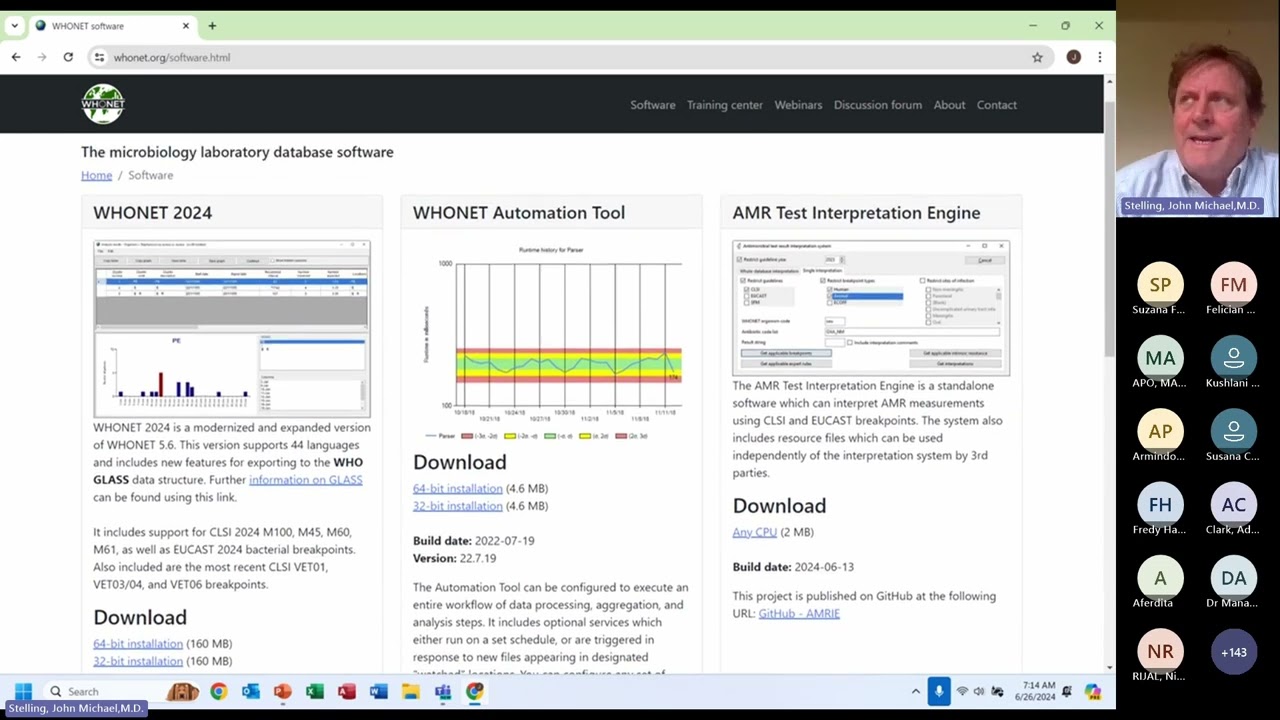Download Automation Tool 32-bit installation
The width and height of the screenshot is (1280, 720).
click(457, 506)
